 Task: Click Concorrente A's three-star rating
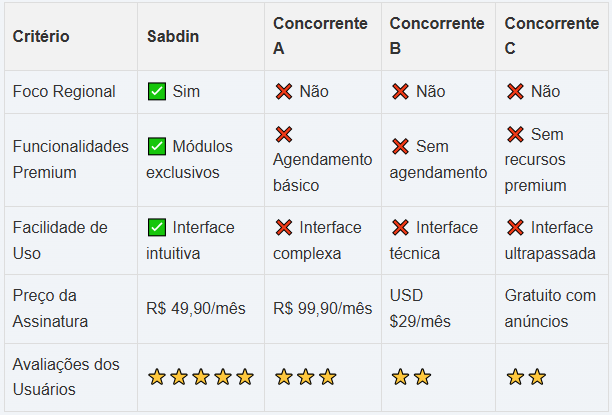[x=305, y=377]
